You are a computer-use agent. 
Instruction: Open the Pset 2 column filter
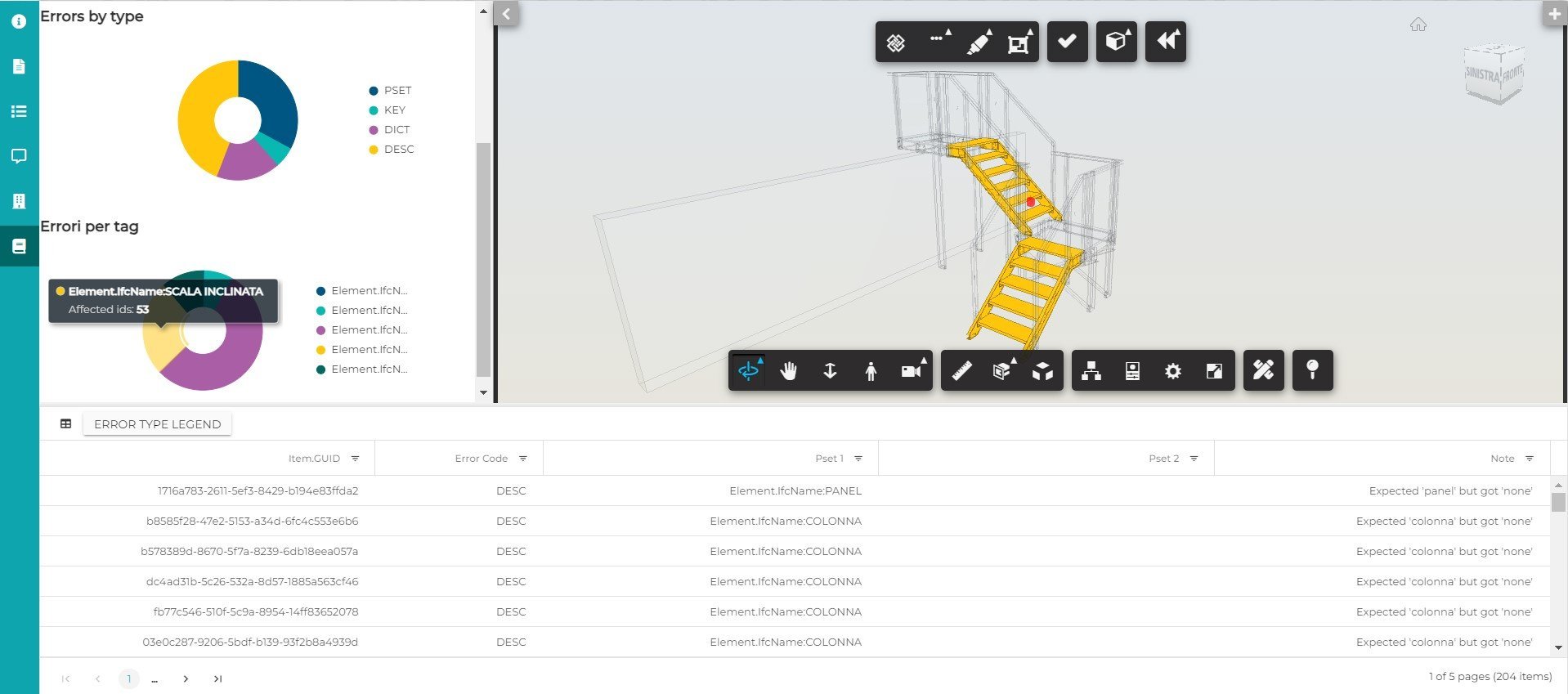click(1194, 459)
